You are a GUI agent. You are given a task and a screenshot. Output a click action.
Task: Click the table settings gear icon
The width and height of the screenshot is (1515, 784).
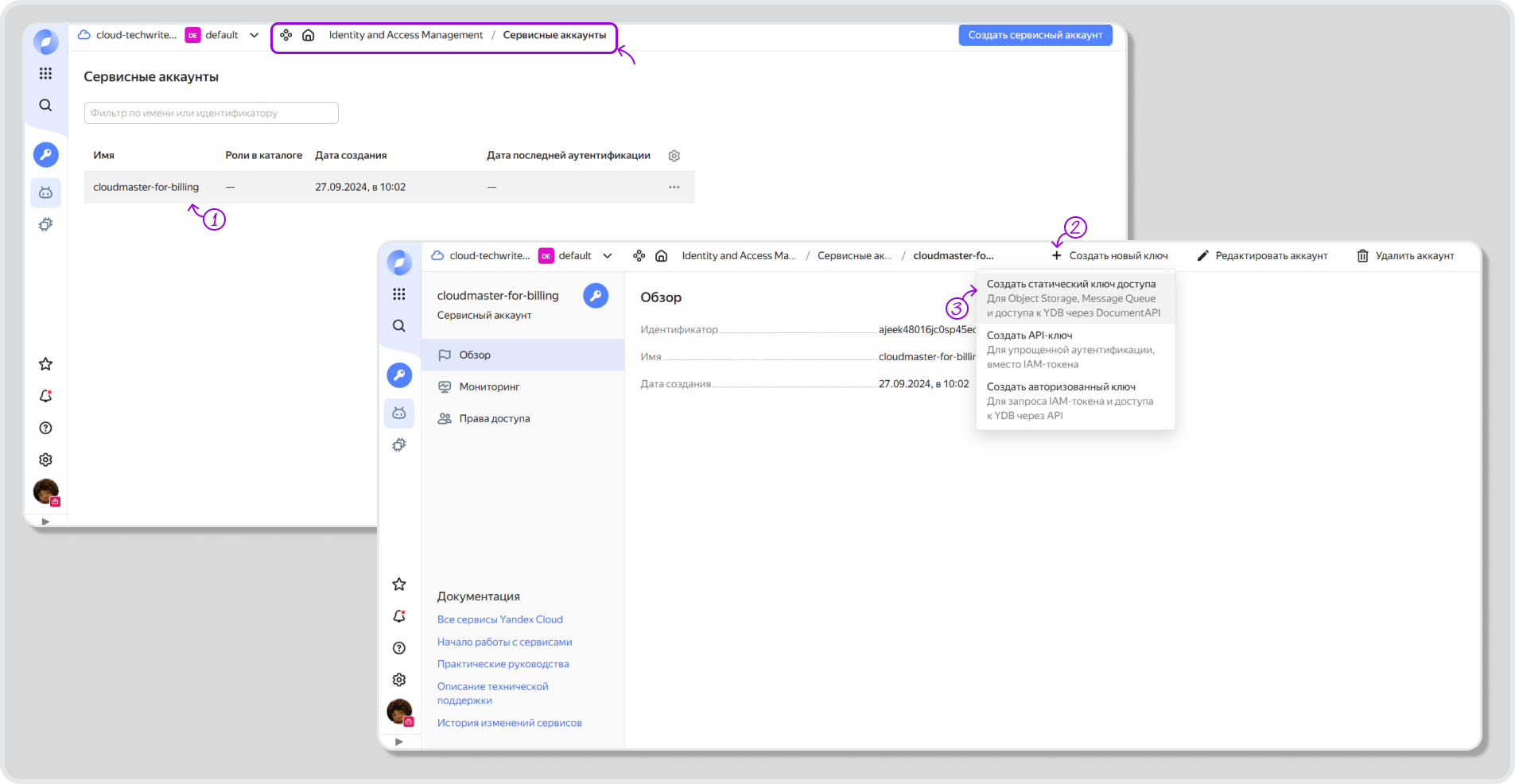674,156
